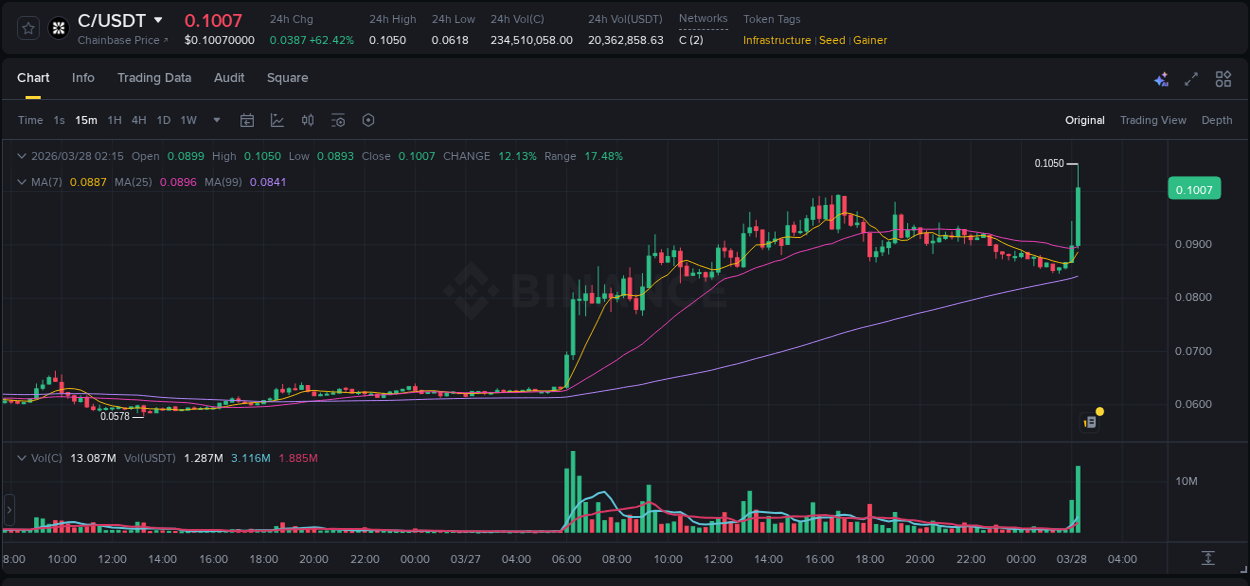Open the indicator settings gear icon
1250x586 pixels.
[338, 120]
